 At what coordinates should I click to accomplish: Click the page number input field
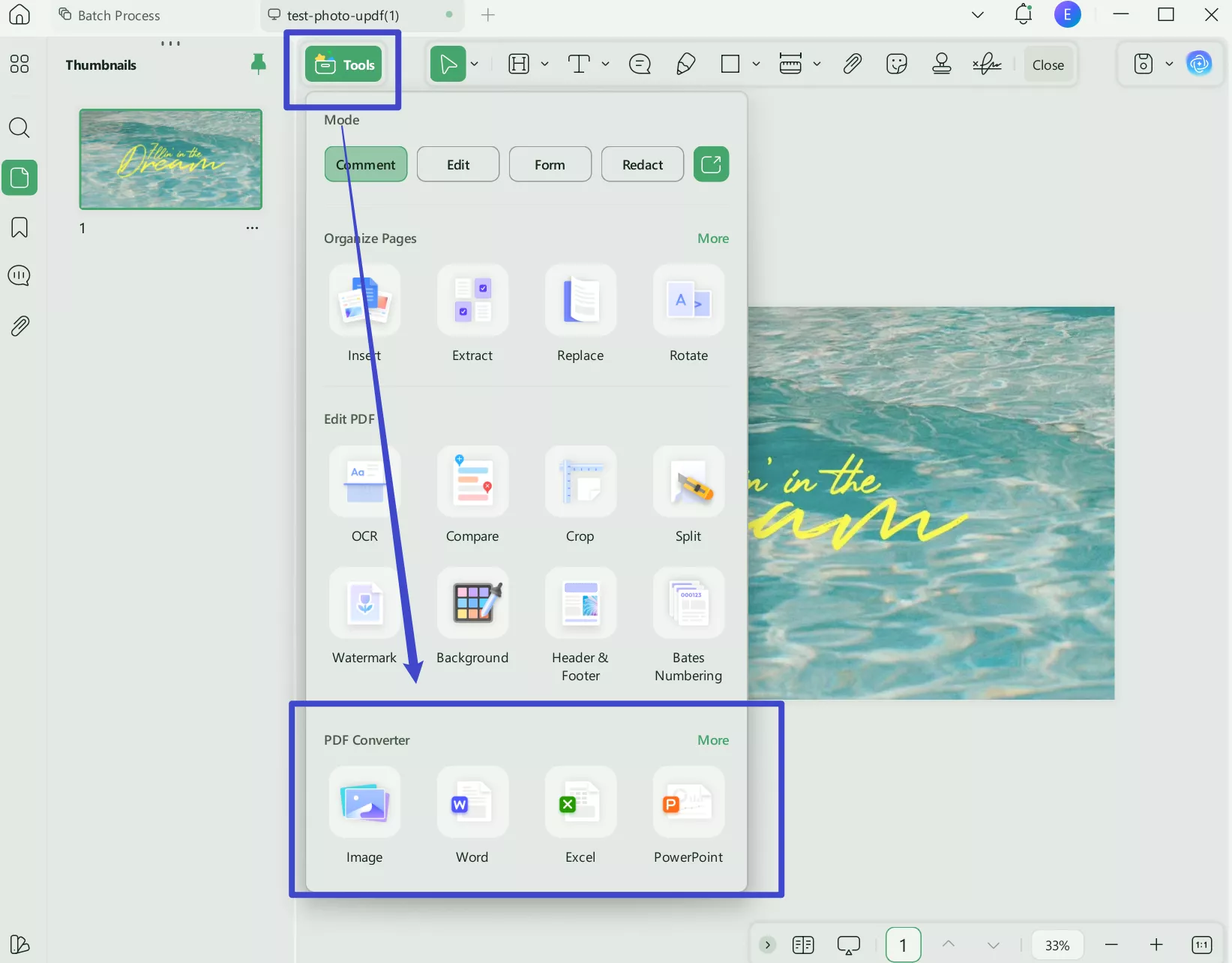point(903,945)
